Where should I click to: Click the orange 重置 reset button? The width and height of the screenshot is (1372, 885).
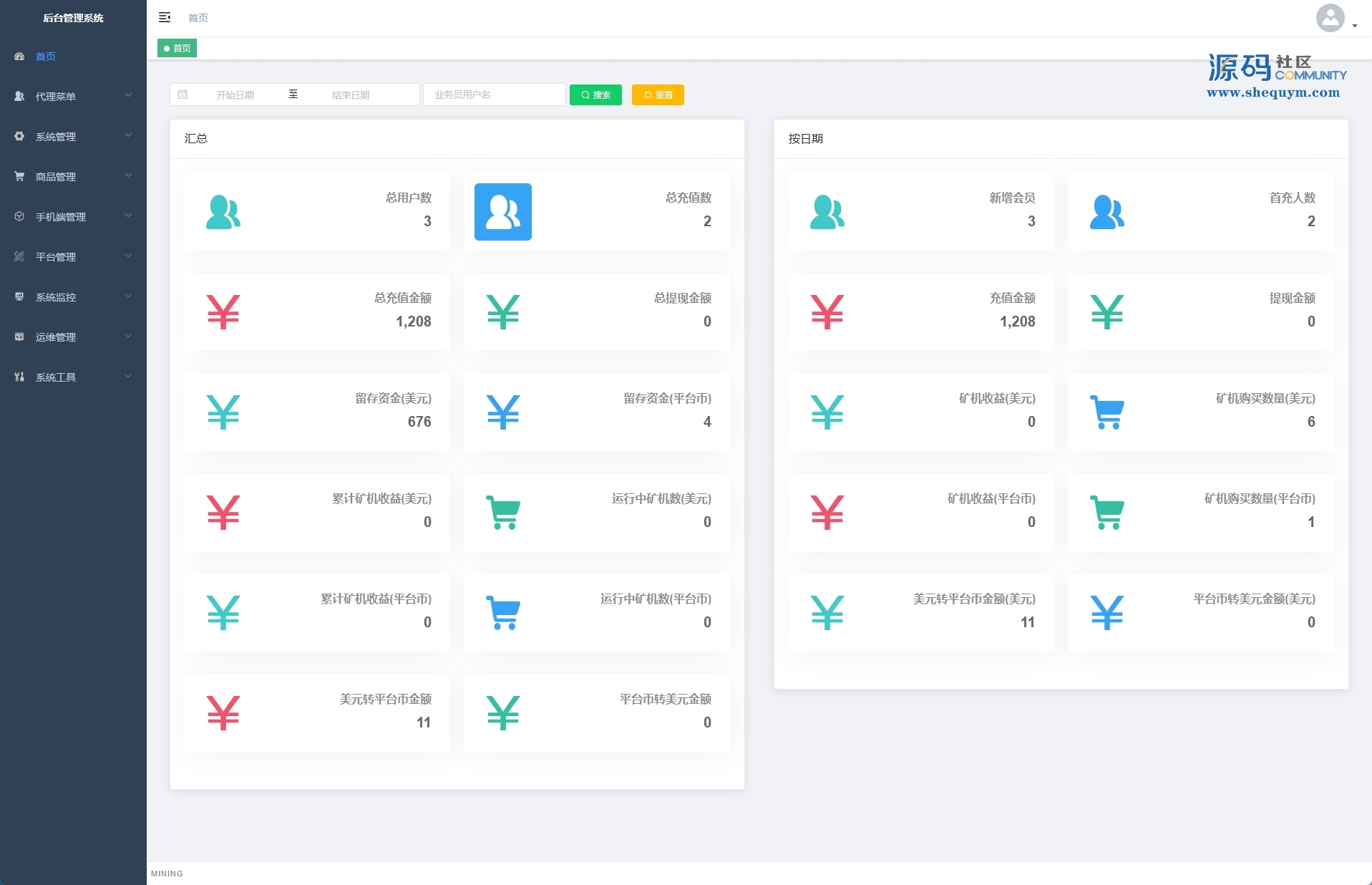pos(658,95)
